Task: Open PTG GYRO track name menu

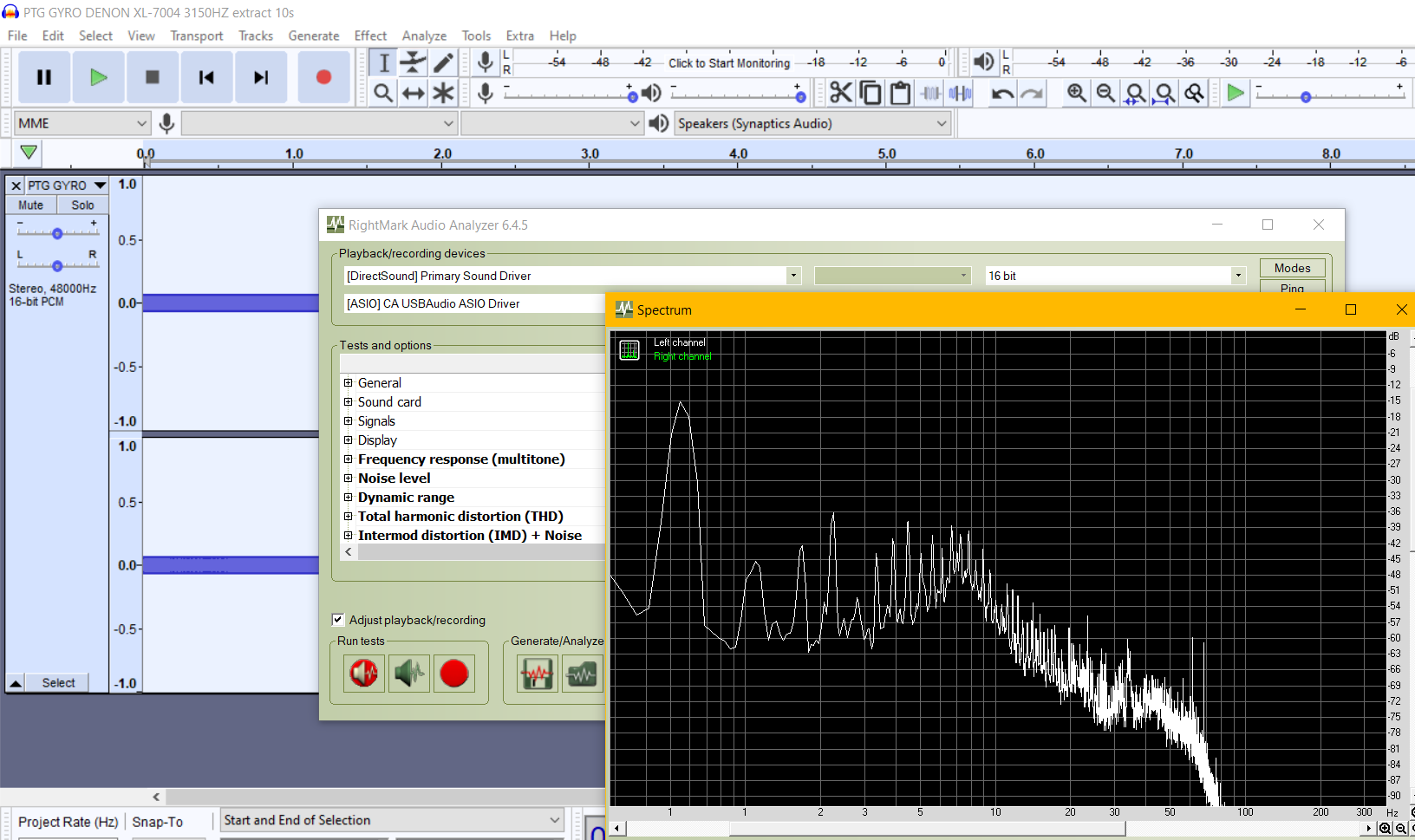Action: click(66, 186)
